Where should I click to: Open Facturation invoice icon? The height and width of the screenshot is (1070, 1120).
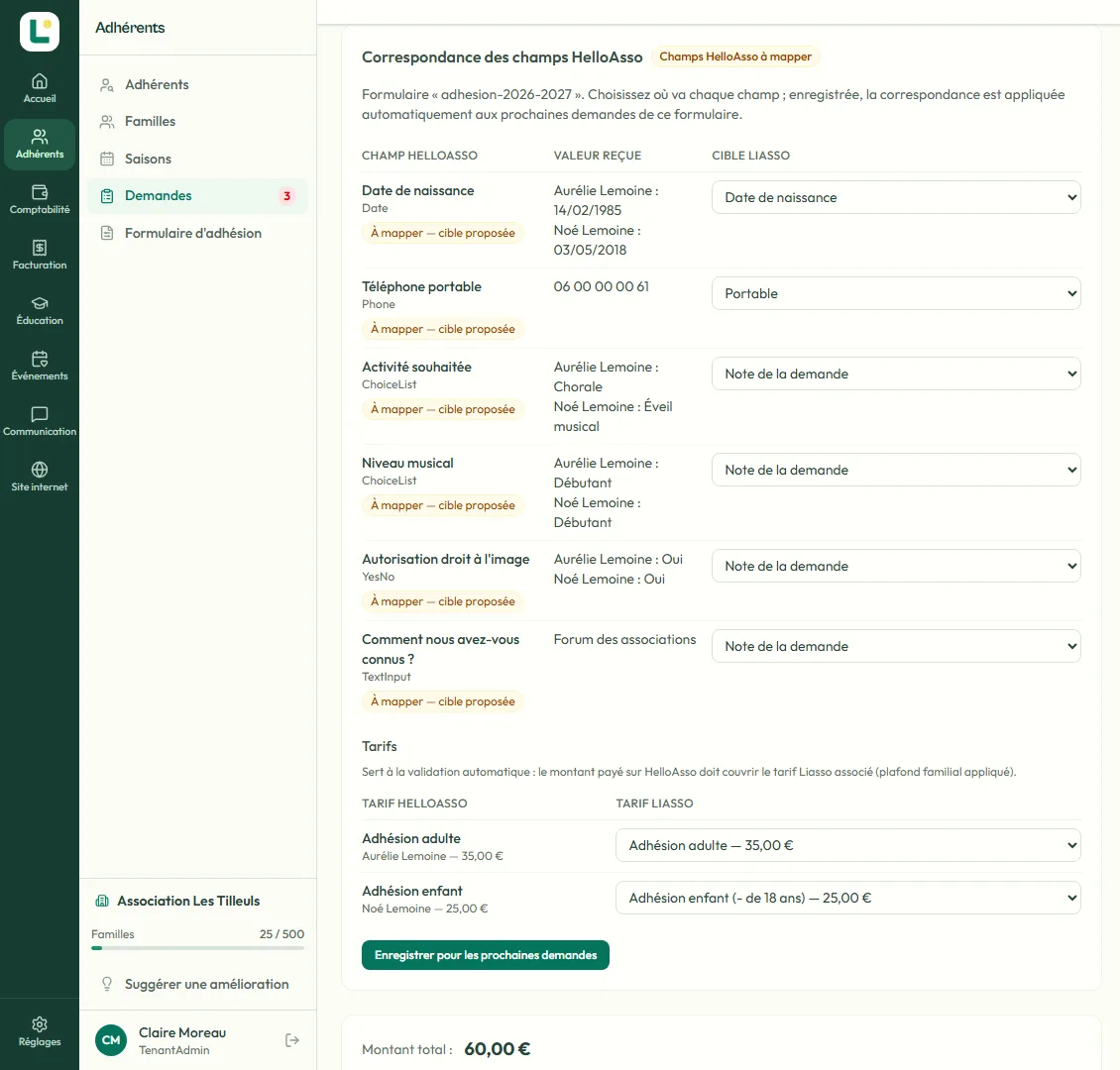coord(40,247)
